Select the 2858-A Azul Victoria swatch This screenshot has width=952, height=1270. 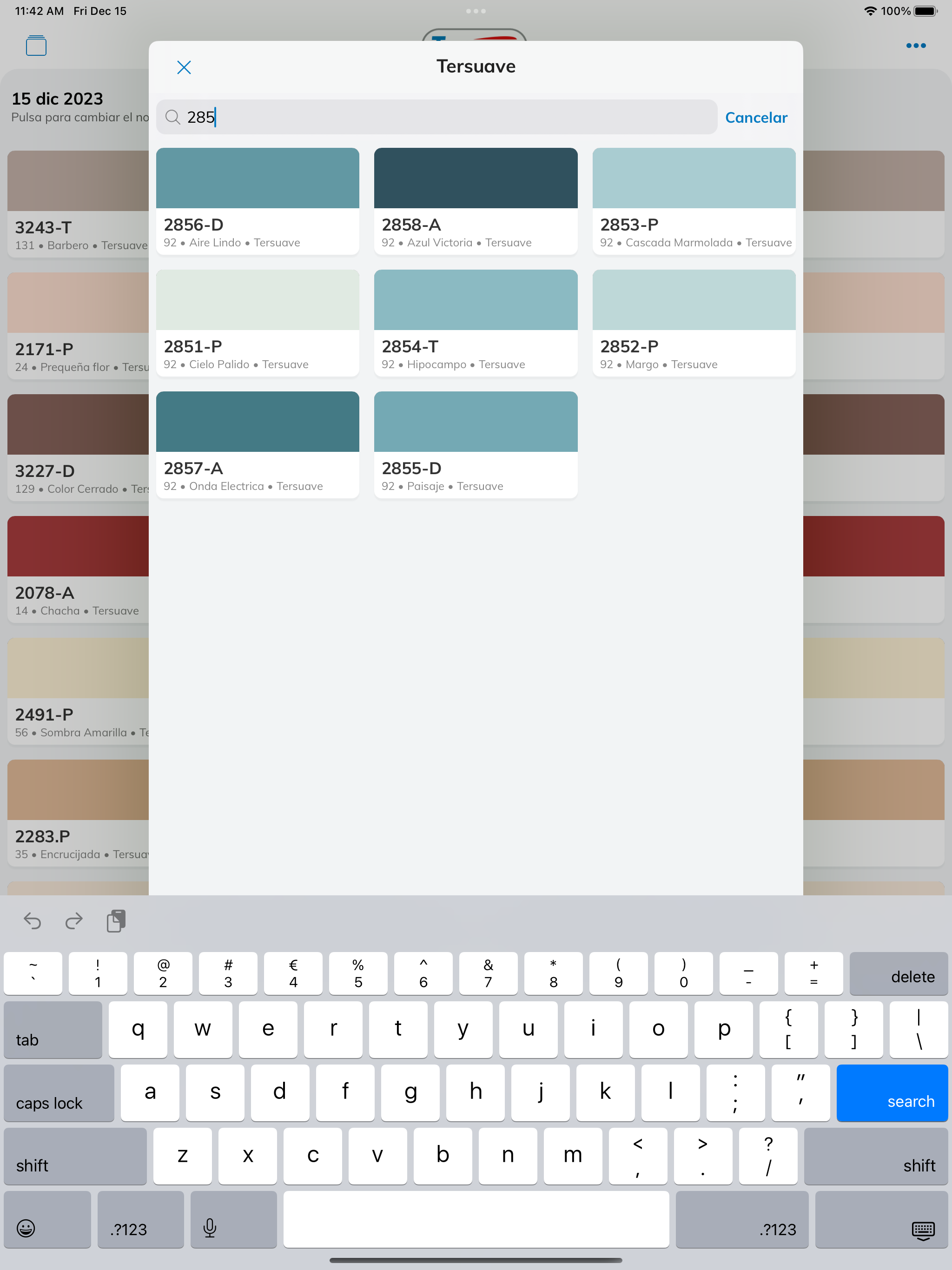[x=476, y=201]
